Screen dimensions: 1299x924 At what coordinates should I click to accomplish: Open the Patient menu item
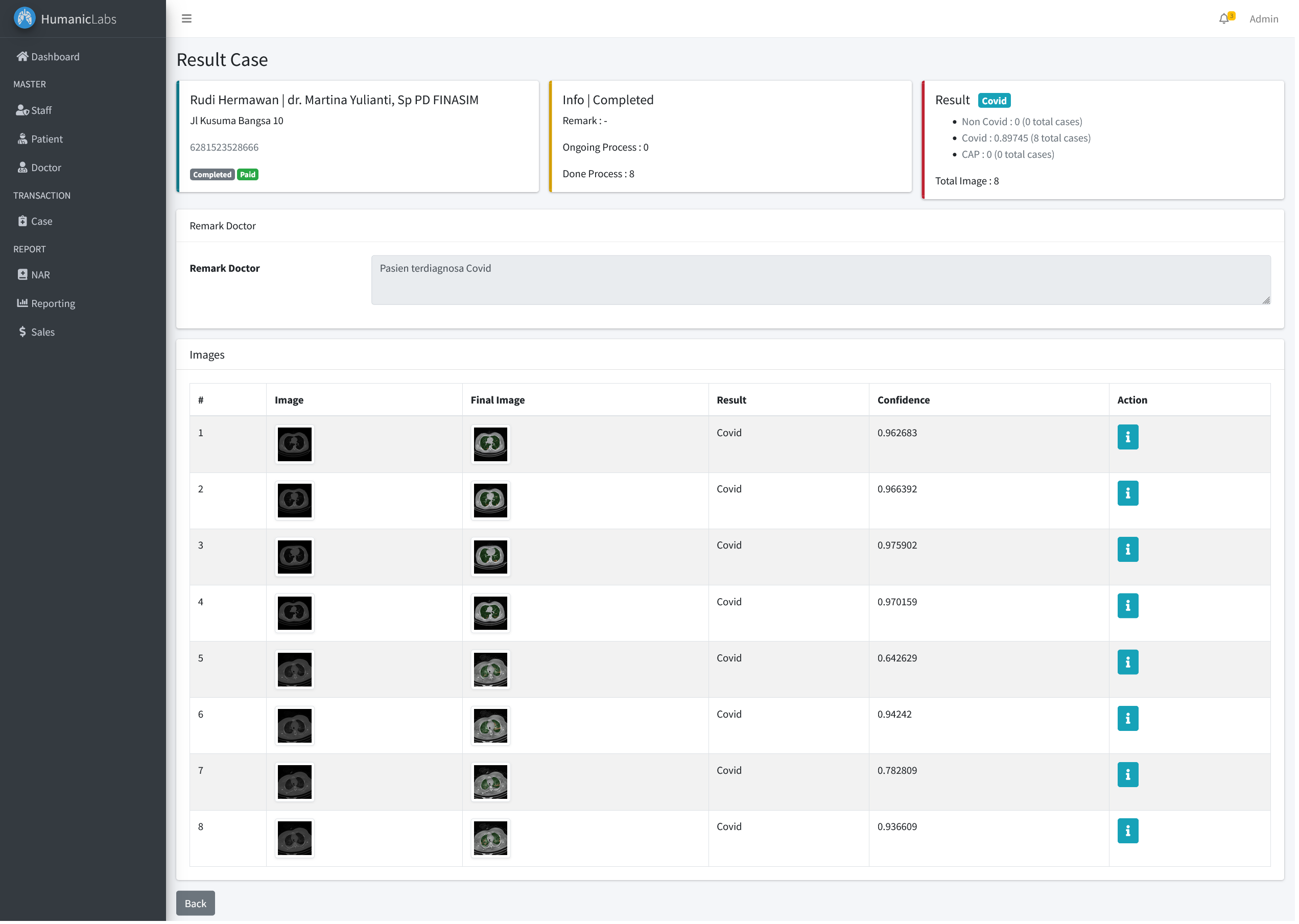click(46, 139)
